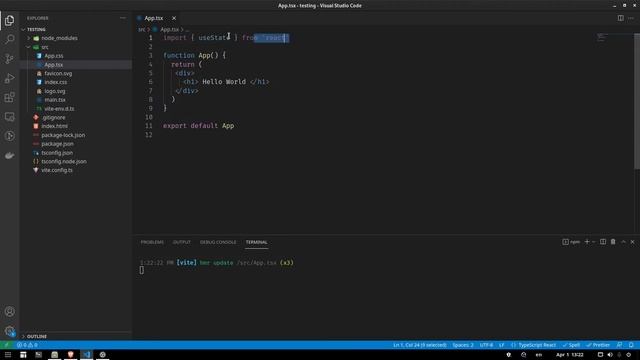Viewport: 640px width, 360px height.
Task: Click the Split Editor icon
Action: (x=620, y=18)
